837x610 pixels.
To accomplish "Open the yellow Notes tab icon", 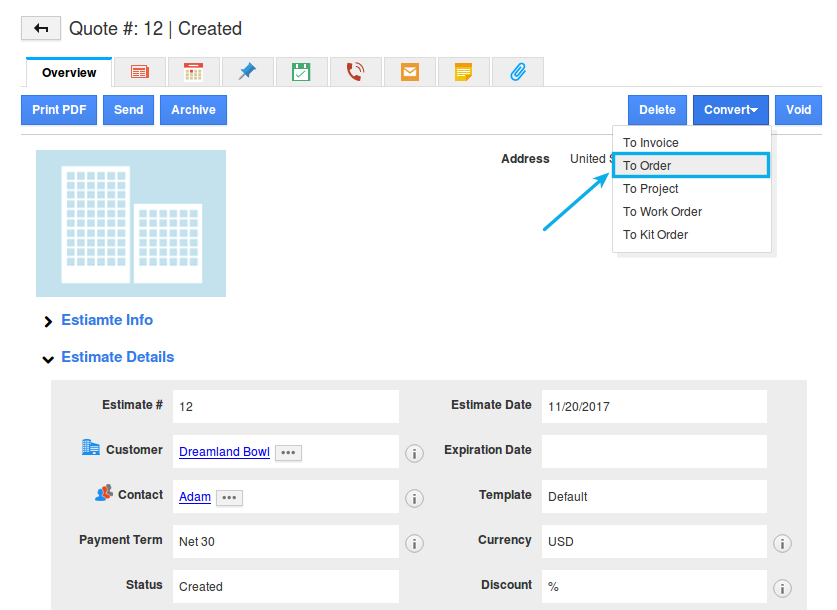I will coord(463,72).
